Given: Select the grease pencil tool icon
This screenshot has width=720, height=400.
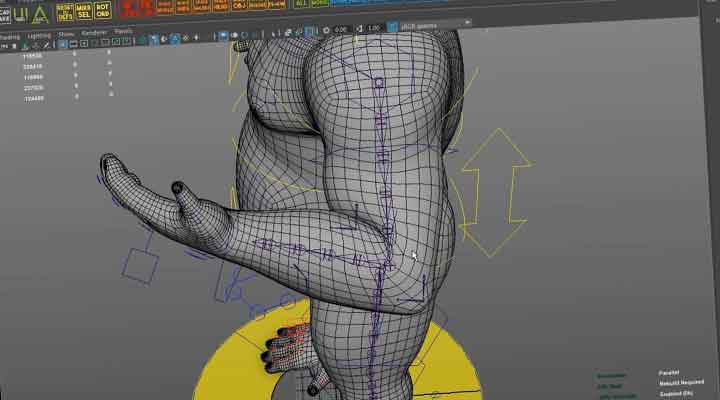Looking at the screenshot, I should pyautogui.click(x=45, y=45).
